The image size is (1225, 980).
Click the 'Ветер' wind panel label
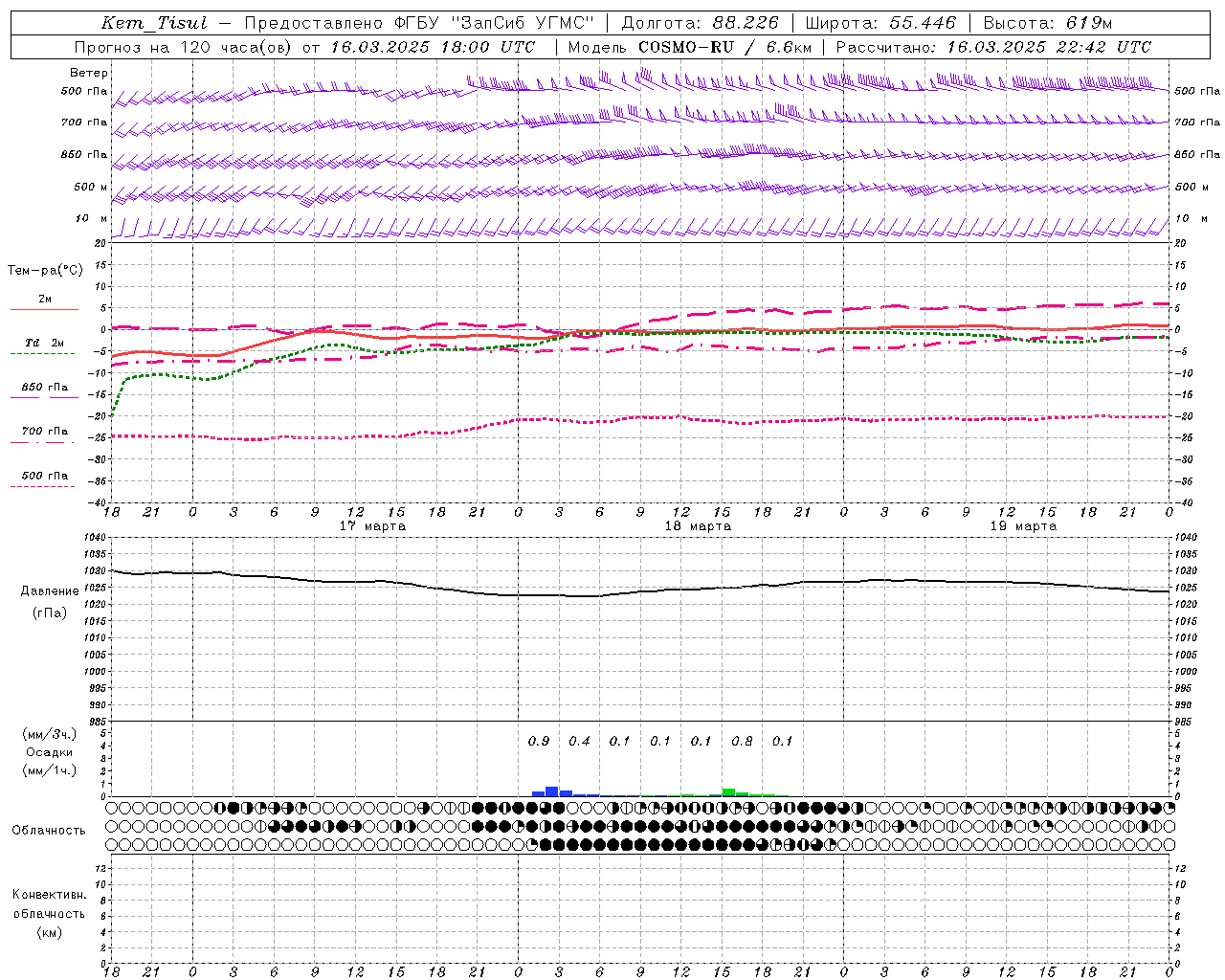pyautogui.click(x=89, y=73)
